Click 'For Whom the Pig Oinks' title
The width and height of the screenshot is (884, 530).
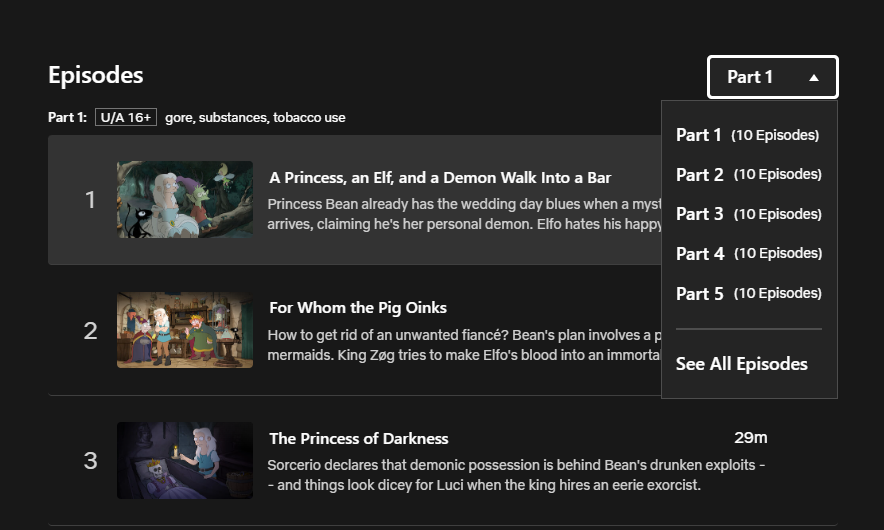358,308
